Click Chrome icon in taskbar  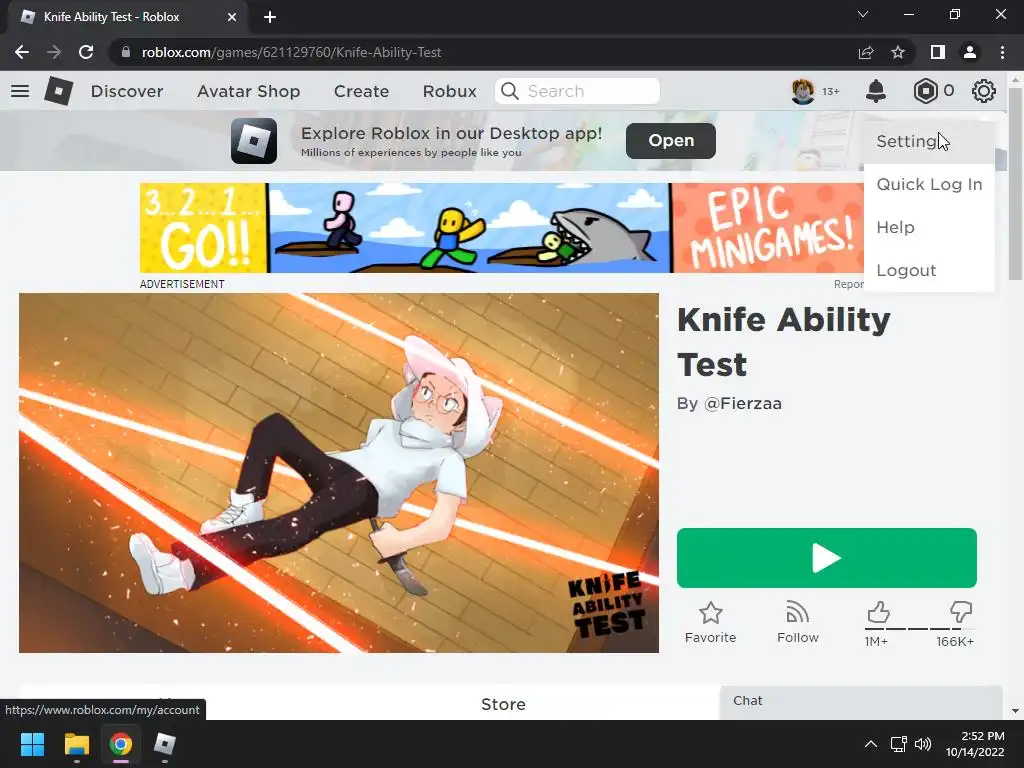[121, 744]
